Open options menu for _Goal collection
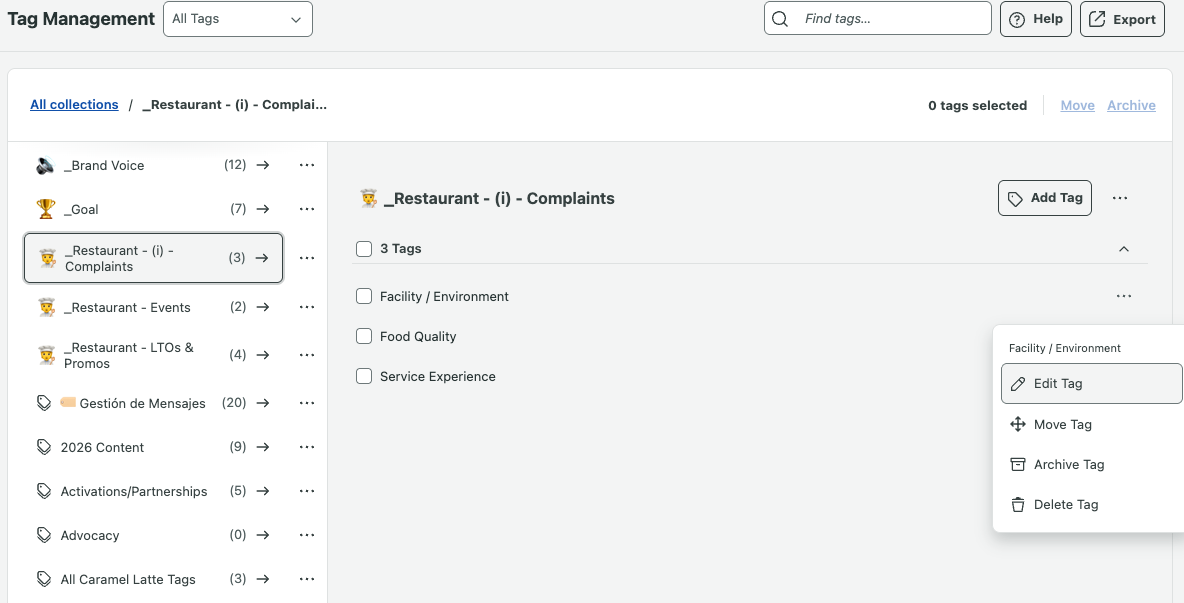This screenshot has width=1184, height=603. coord(307,209)
